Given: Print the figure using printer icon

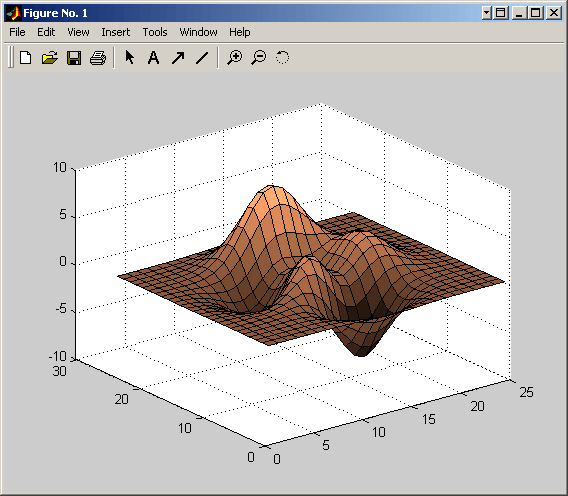Looking at the screenshot, I should coord(98,58).
